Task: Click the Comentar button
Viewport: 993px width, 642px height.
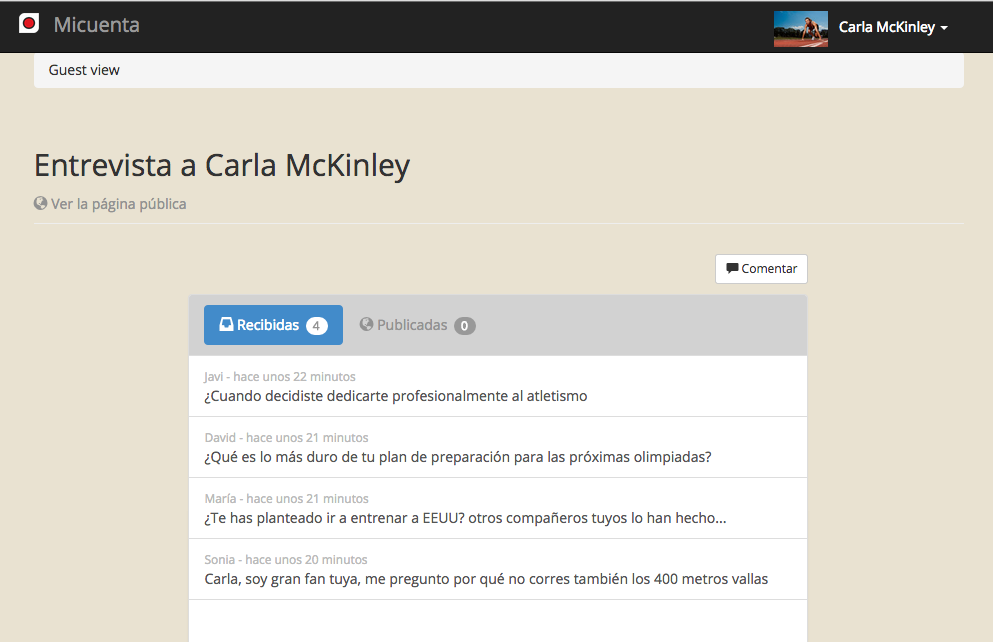Action: pyautogui.click(x=761, y=268)
